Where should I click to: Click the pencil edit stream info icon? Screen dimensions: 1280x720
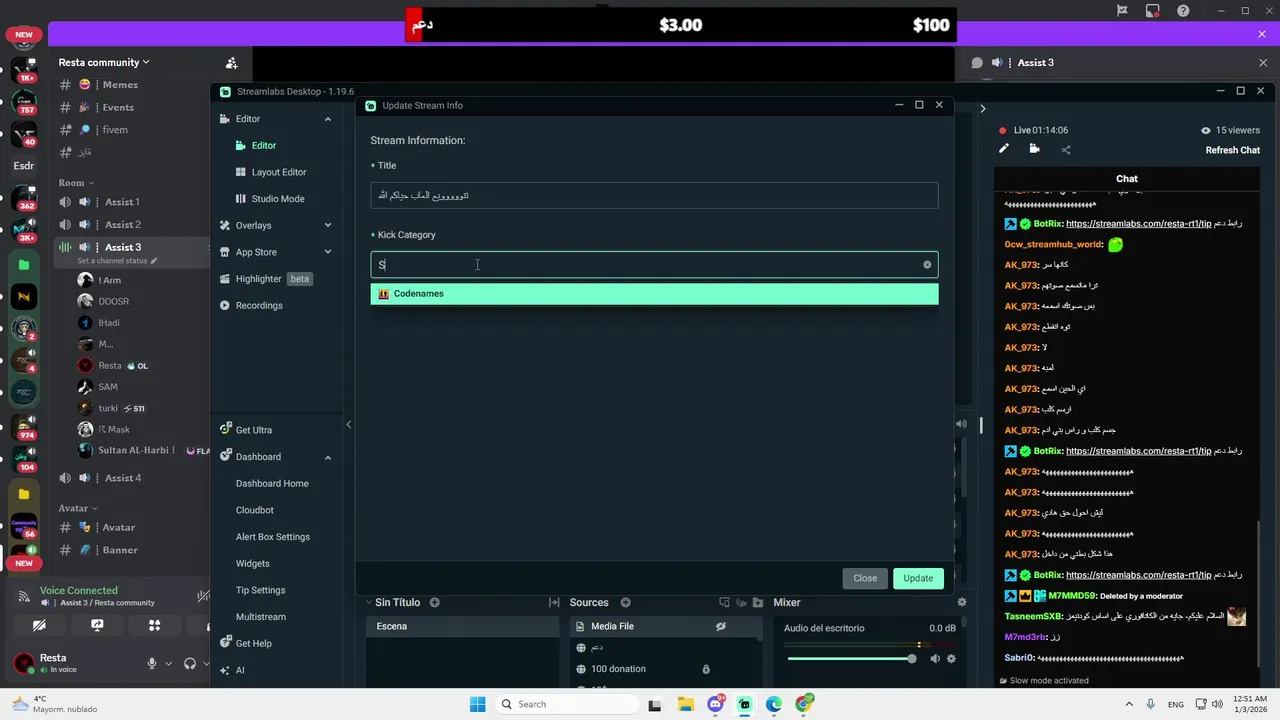1004,149
